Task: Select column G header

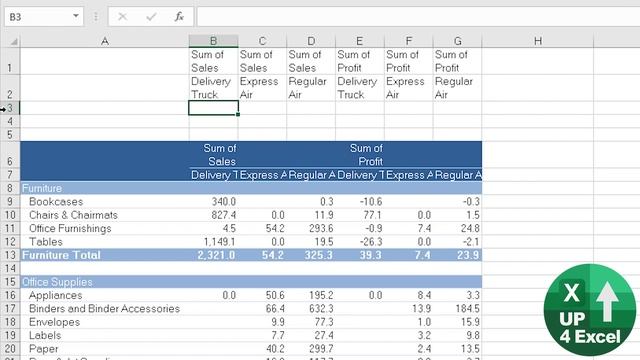Action: [458, 41]
